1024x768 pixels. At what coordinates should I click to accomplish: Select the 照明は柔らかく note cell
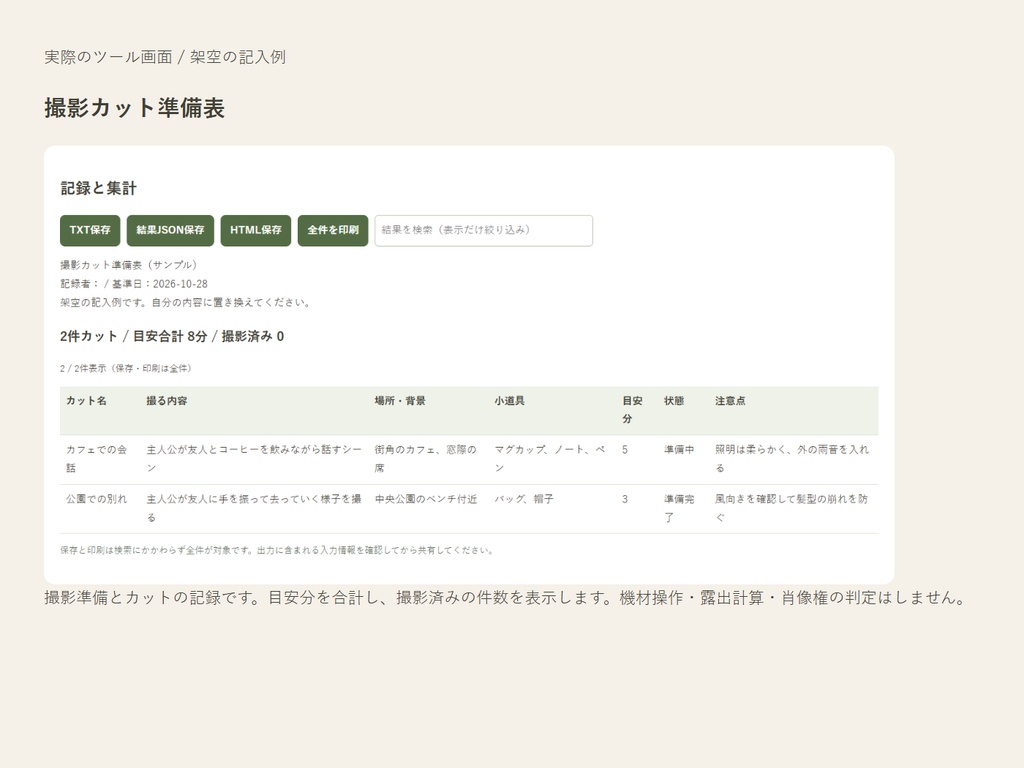coord(792,459)
